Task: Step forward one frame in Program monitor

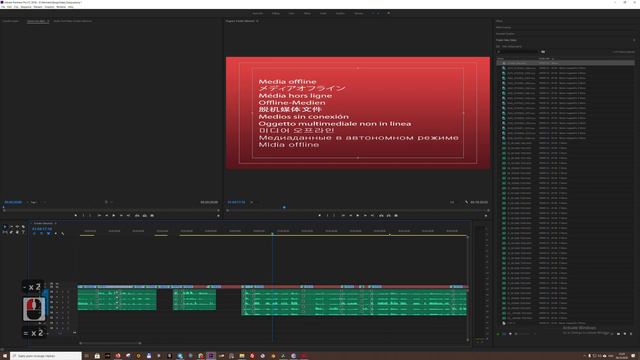Action: click(365, 216)
